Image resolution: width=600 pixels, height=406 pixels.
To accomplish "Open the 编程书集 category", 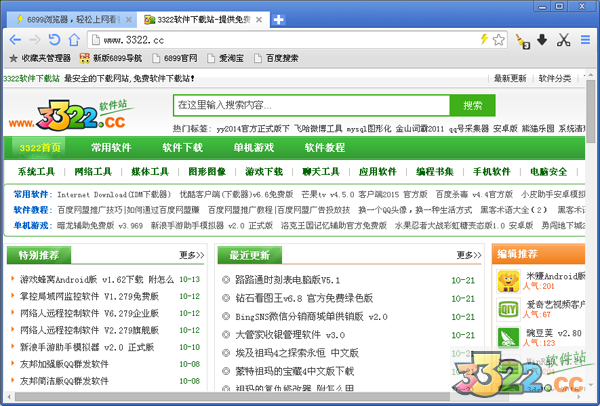I will pyautogui.click(x=435, y=172).
